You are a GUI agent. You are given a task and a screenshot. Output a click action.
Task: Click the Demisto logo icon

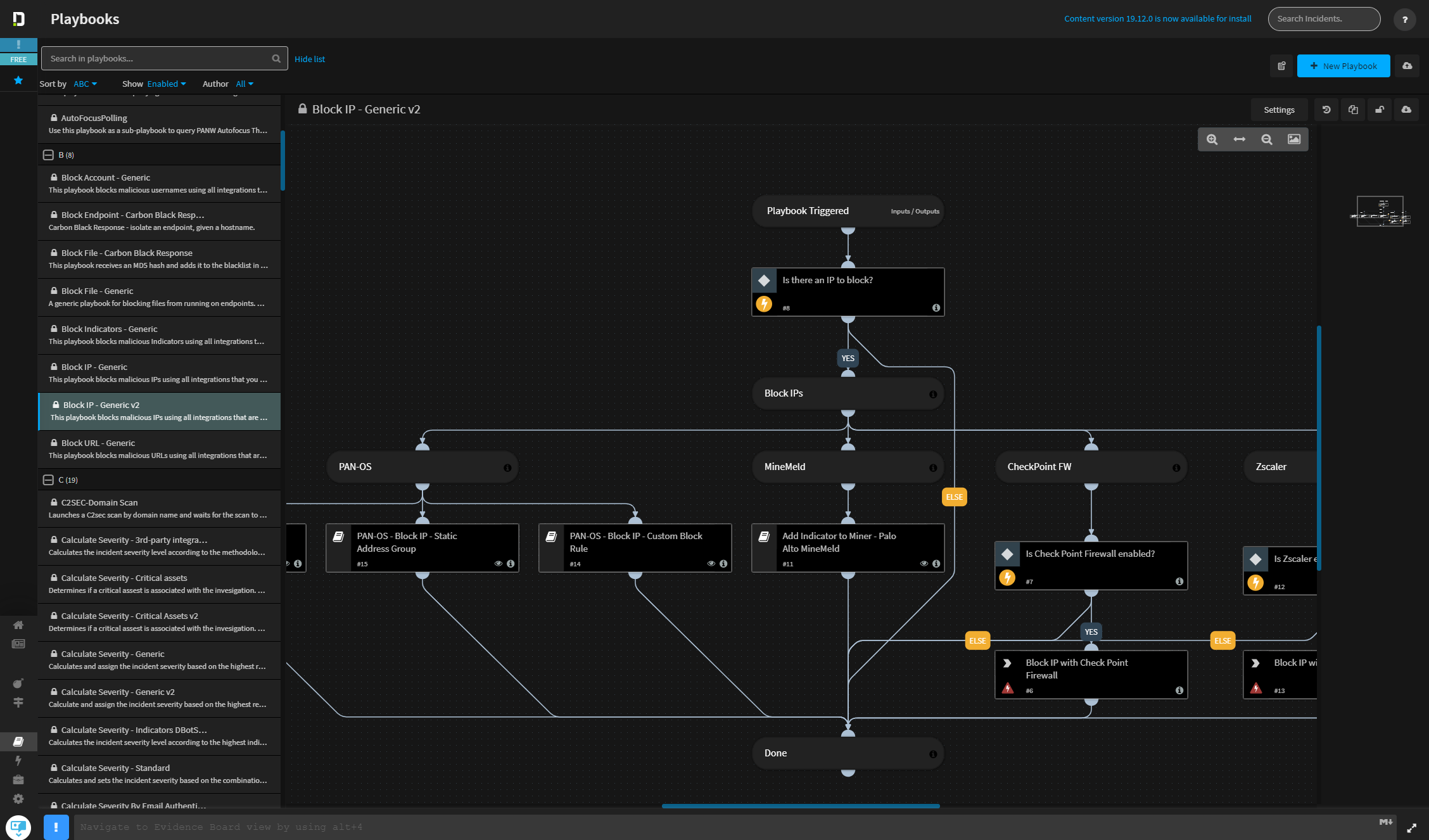click(x=18, y=19)
